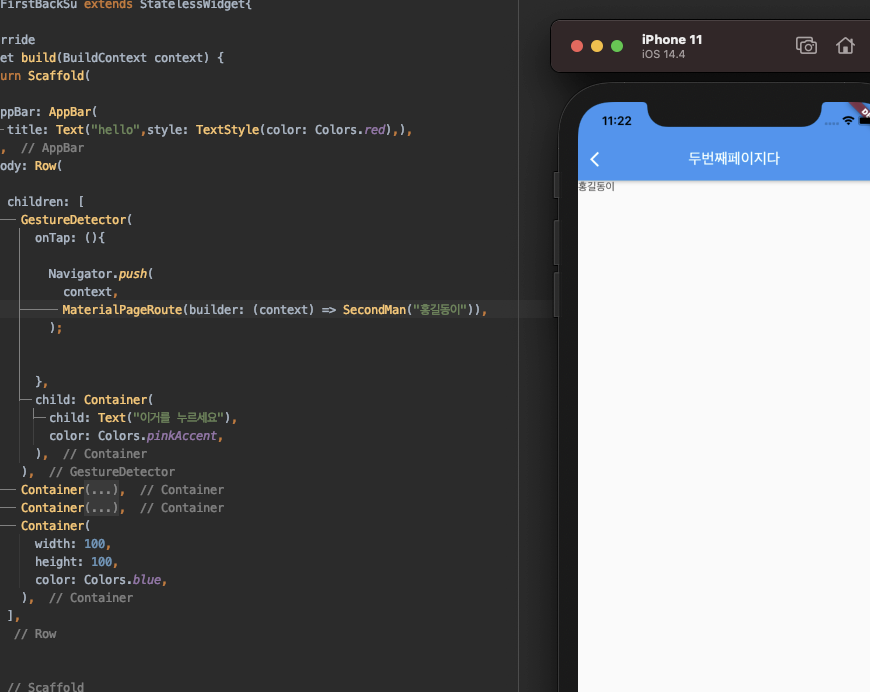Click the AppBar( constructor in code
This screenshot has width=870, height=692.
73,112
